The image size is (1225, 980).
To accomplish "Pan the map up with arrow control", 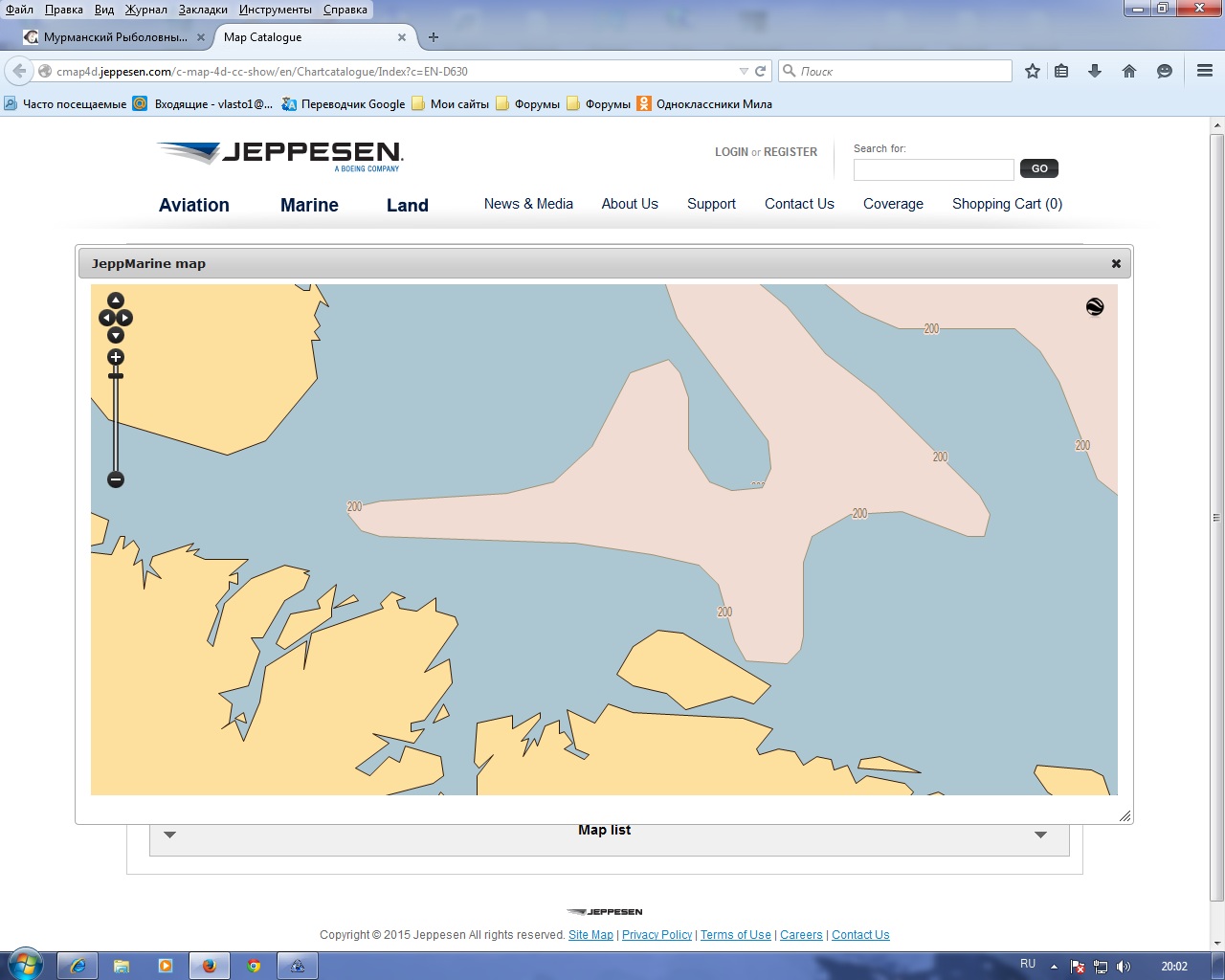I will pyautogui.click(x=116, y=301).
